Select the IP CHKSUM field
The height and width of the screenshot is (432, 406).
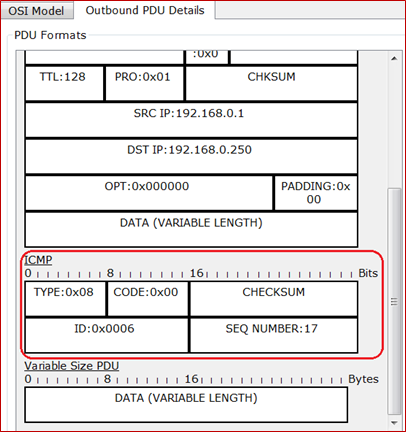pos(271,83)
